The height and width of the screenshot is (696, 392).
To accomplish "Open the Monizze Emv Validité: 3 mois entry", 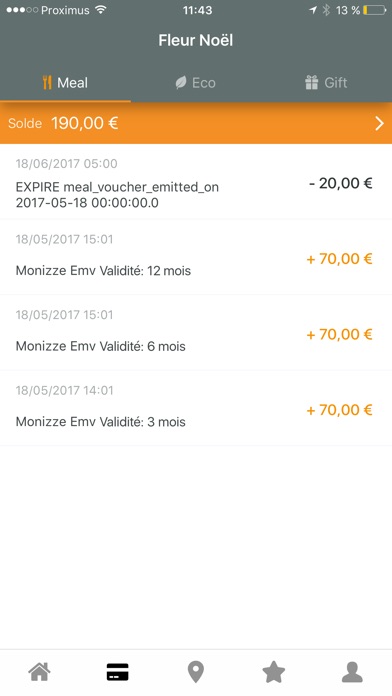I will (x=196, y=408).
